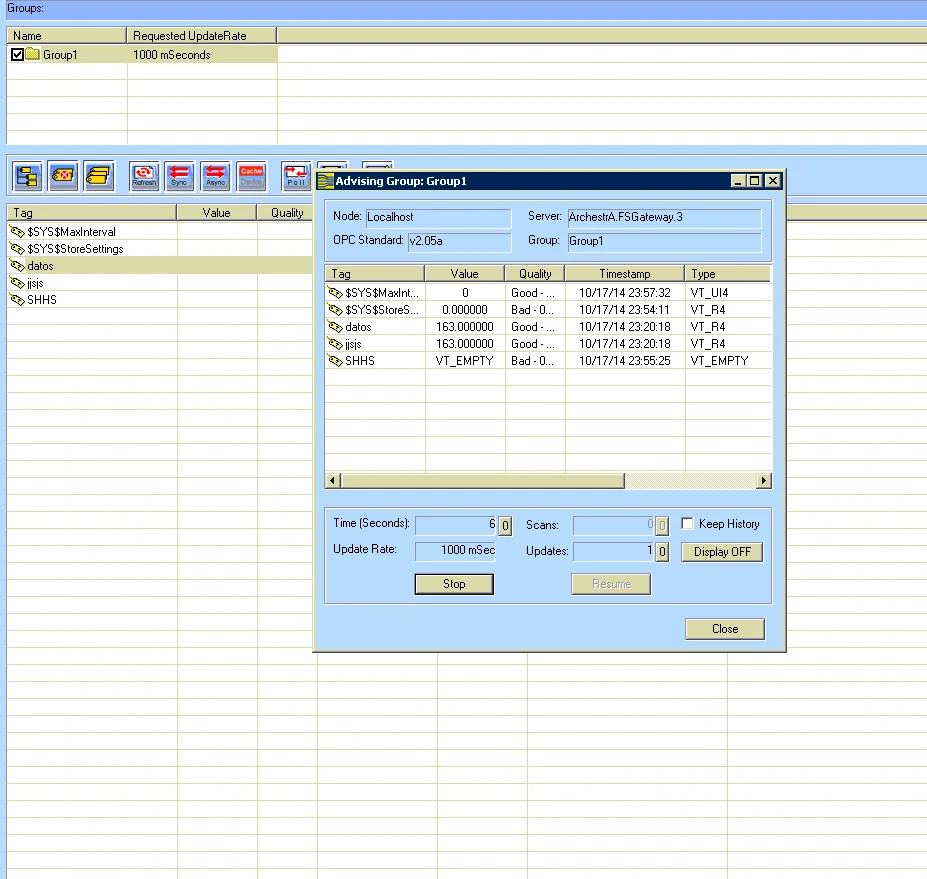Select $SYS$StoreS... row in the dialog

click(548, 310)
